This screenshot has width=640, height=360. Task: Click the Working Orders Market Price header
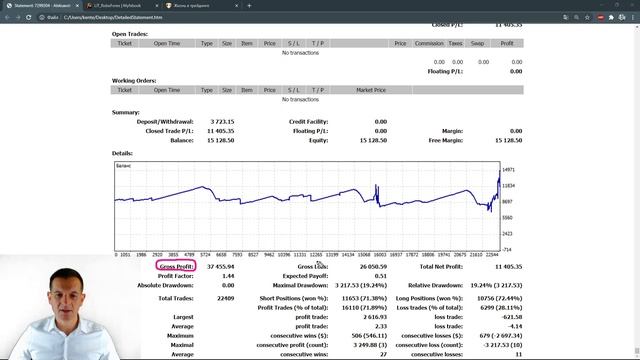click(371, 90)
